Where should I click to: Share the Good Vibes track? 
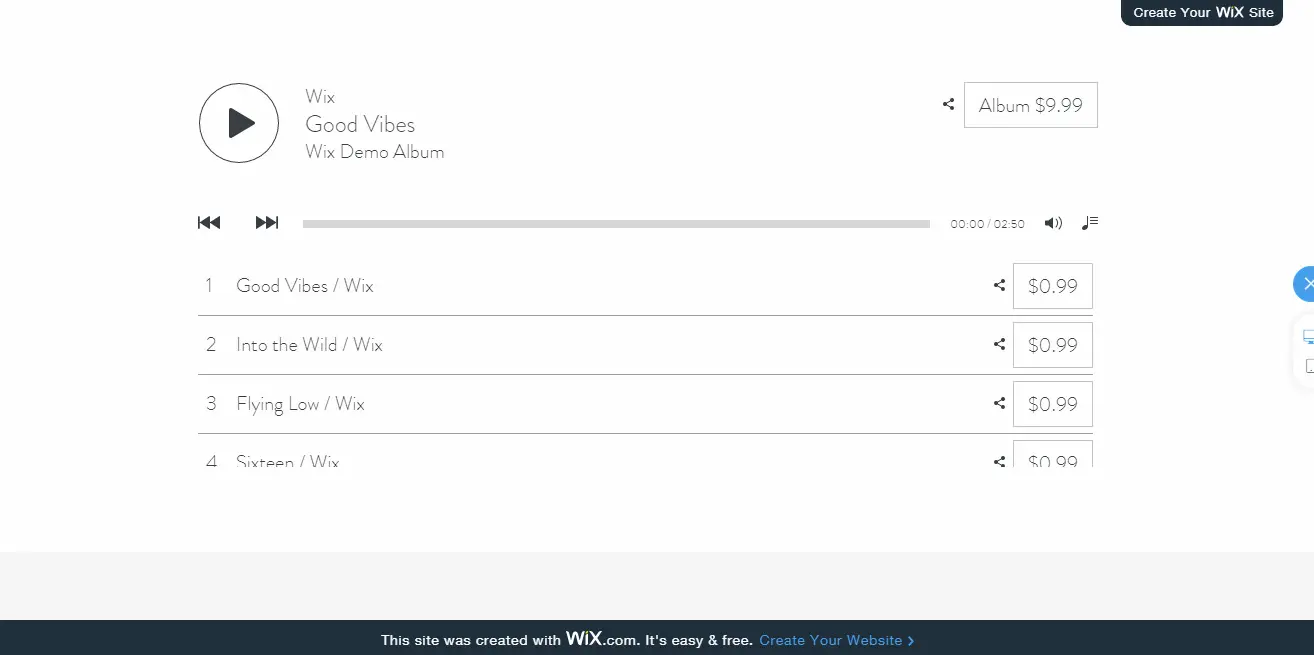point(999,285)
